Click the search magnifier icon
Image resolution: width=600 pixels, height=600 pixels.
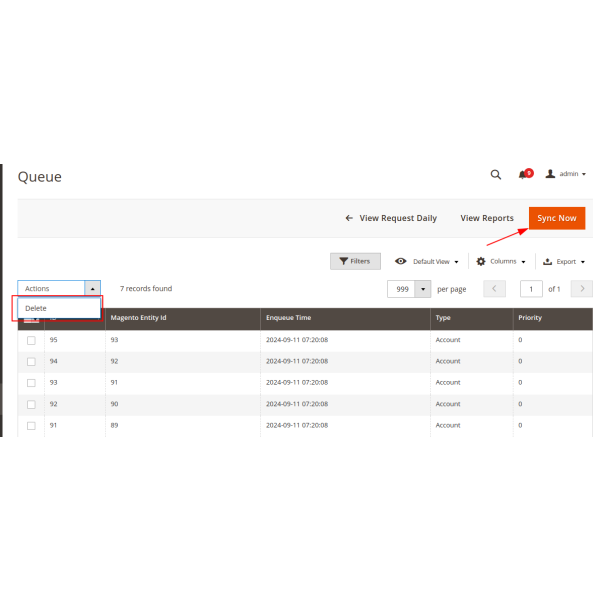tap(496, 174)
